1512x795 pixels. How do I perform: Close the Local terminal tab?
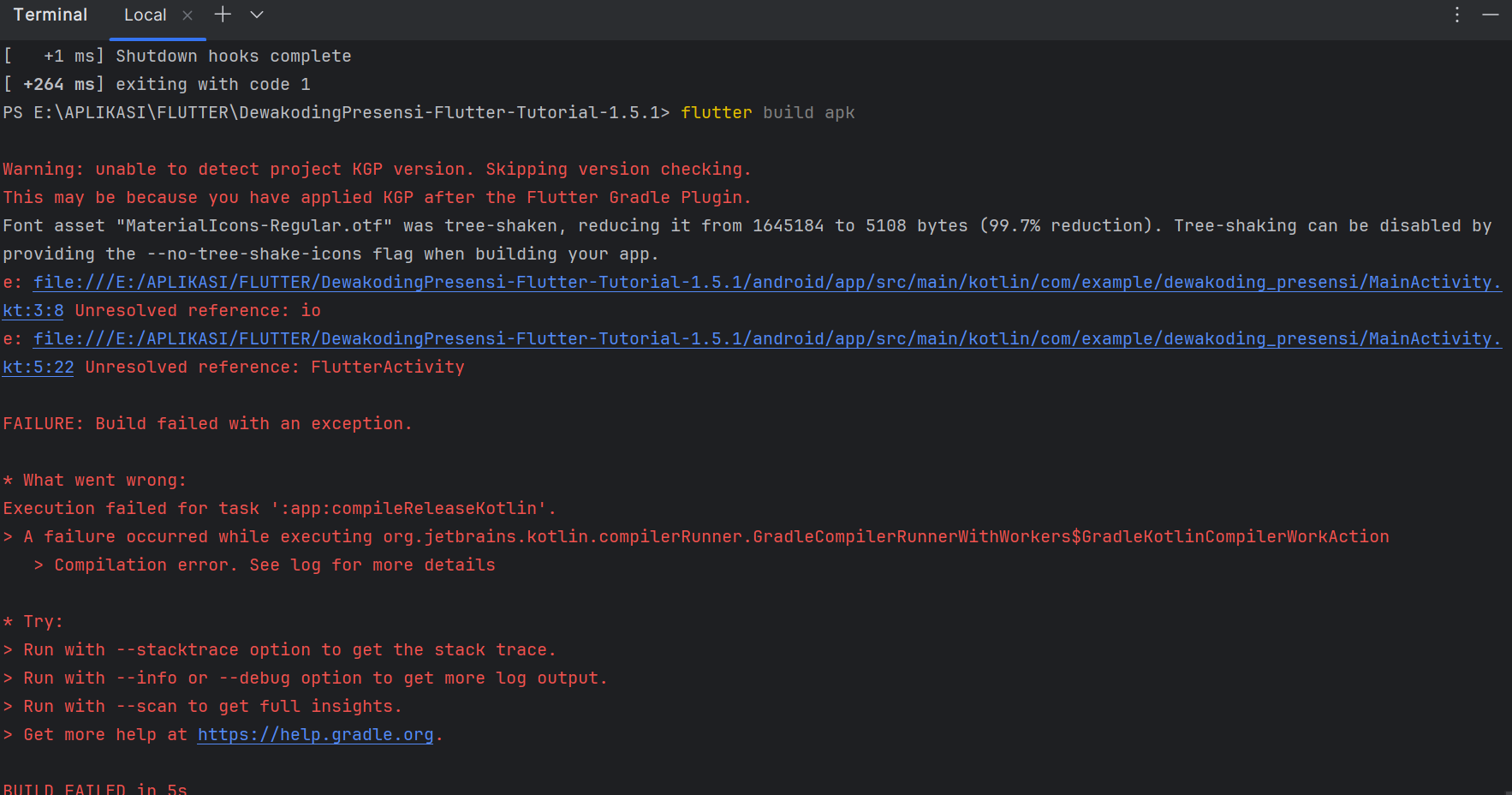point(188,15)
